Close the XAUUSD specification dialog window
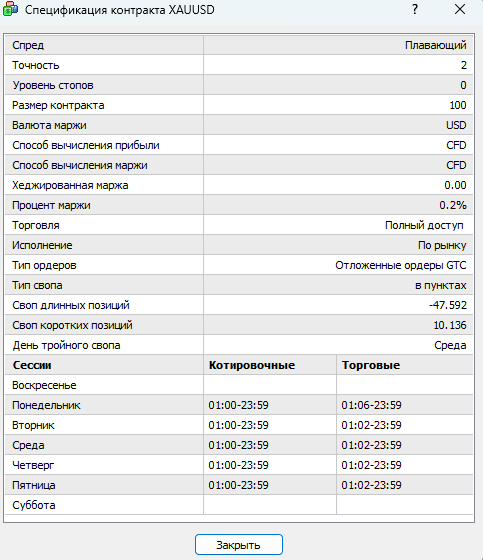 point(460,9)
